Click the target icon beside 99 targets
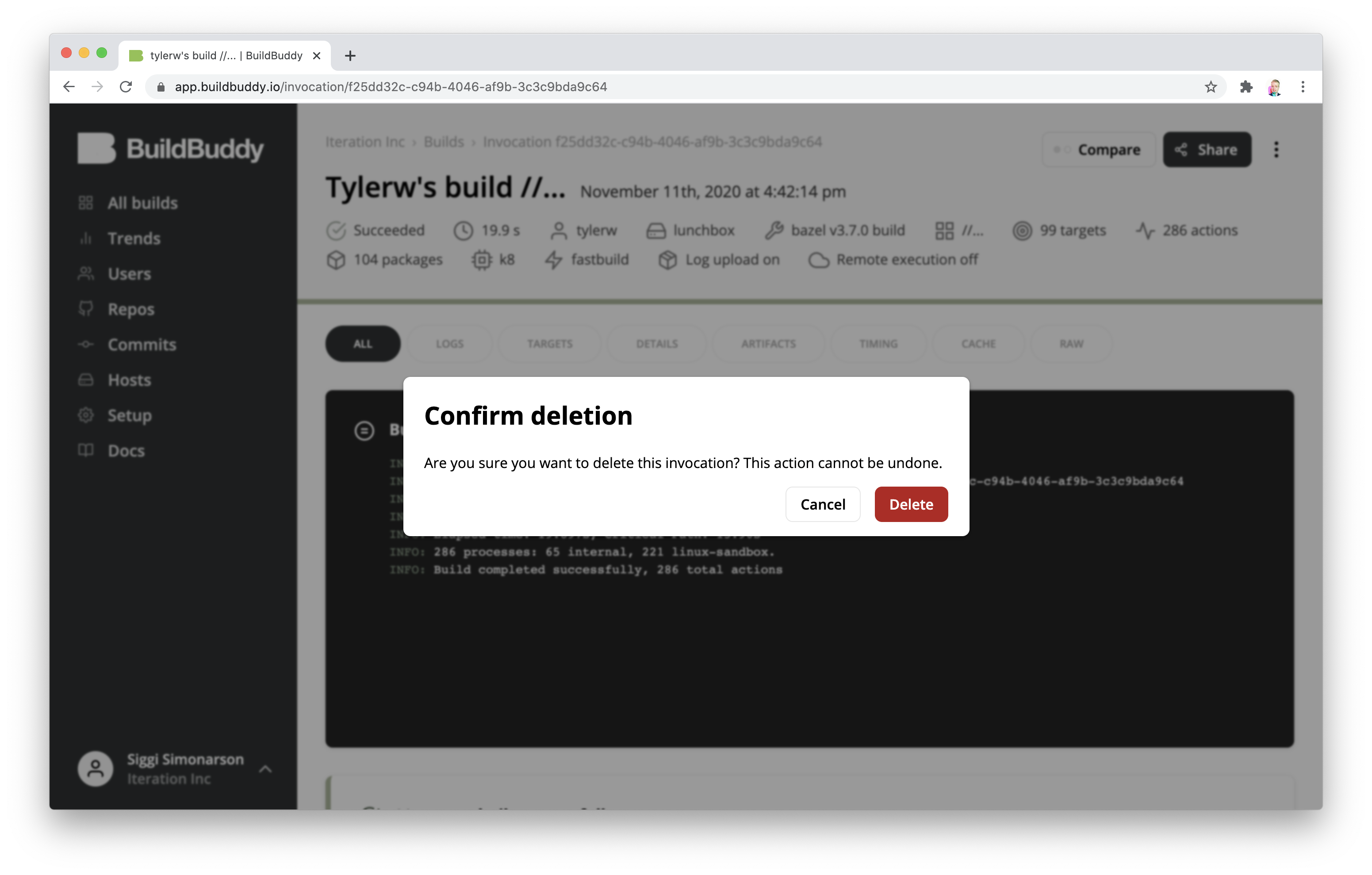The width and height of the screenshot is (1372, 875). tap(1022, 230)
